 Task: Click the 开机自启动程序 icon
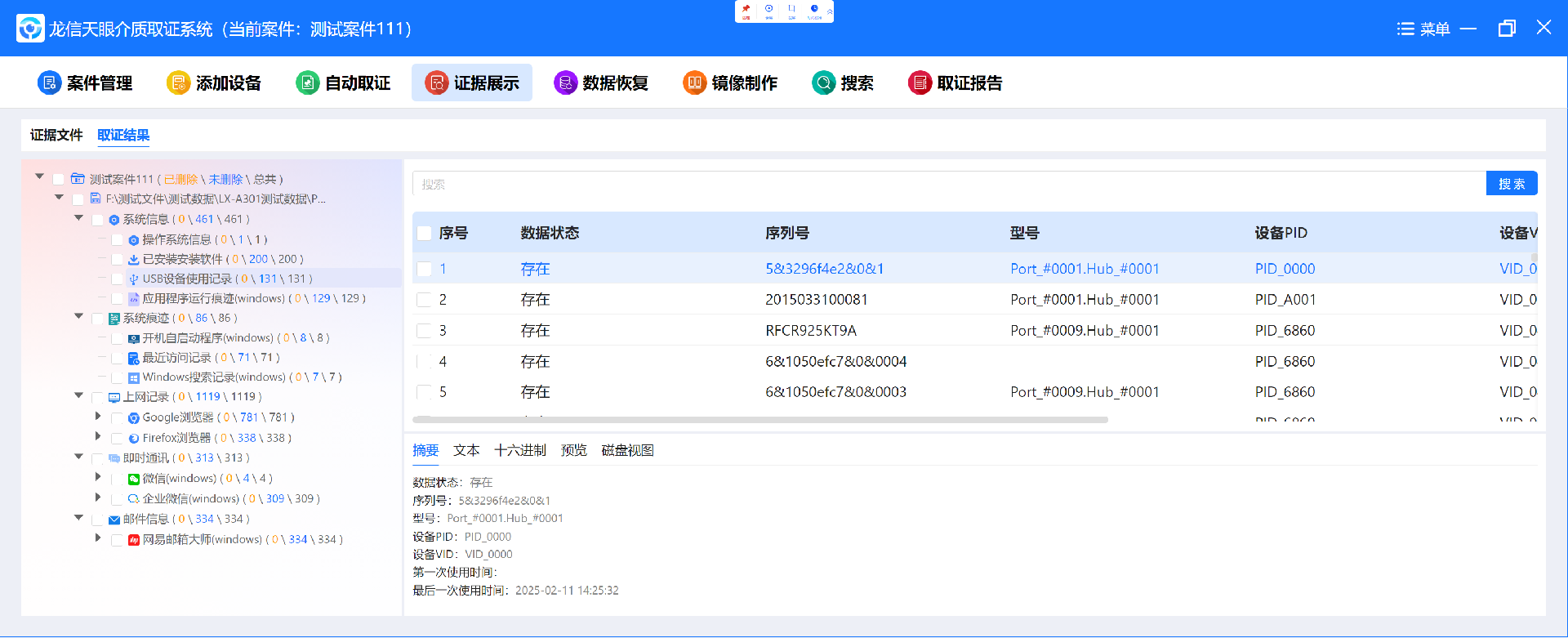click(134, 338)
